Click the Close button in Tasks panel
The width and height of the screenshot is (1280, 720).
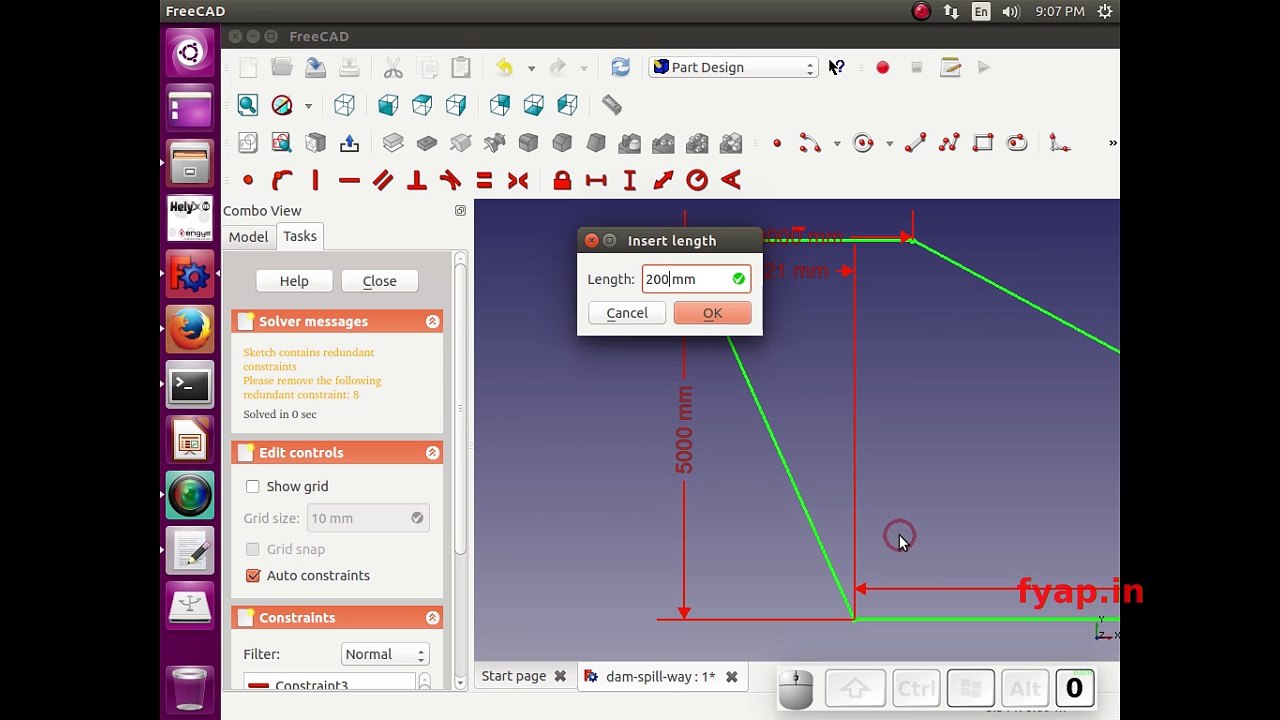click(x=379, y=281)
